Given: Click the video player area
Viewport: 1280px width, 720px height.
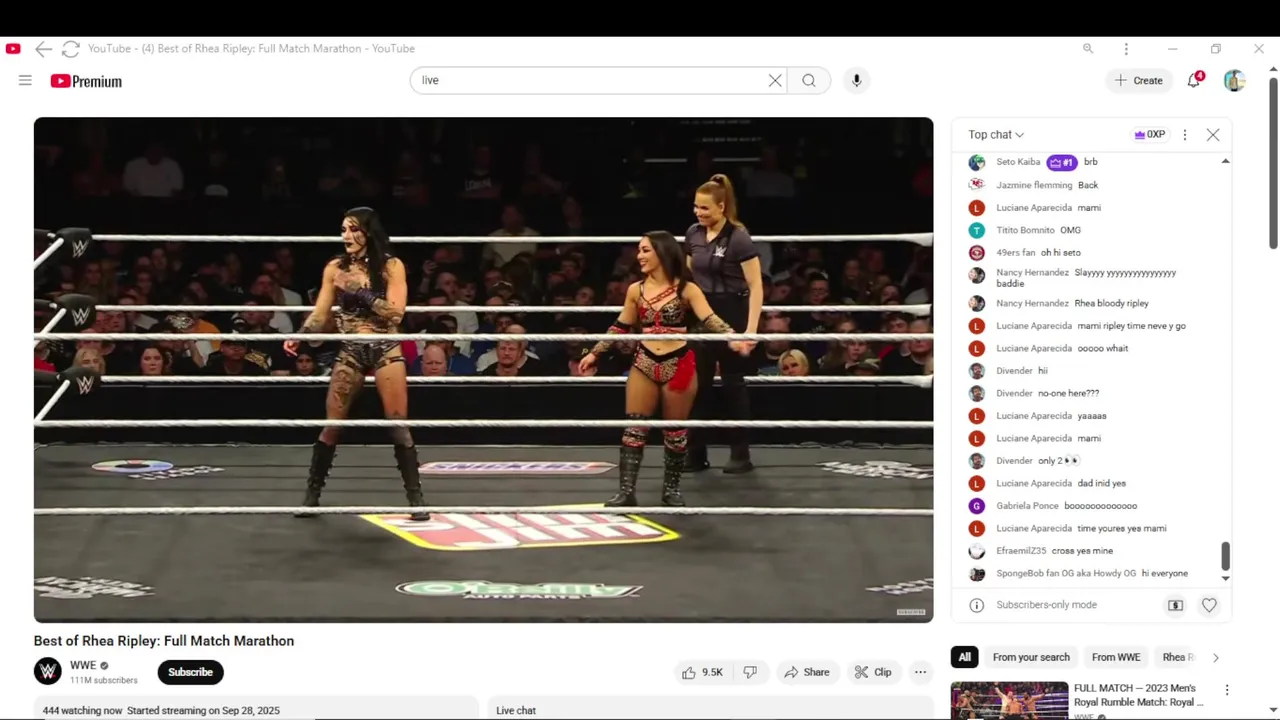Looking at the screenshot, I should (484, 370).
